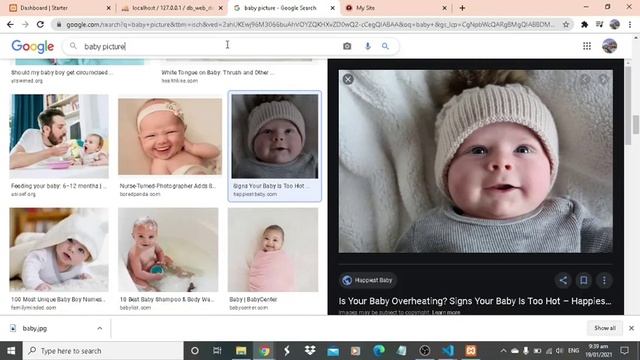Click the Signs Your Baby Is Too Hot caption
Viewport: 640px width, 360px height.
click(x=271, y=186)
